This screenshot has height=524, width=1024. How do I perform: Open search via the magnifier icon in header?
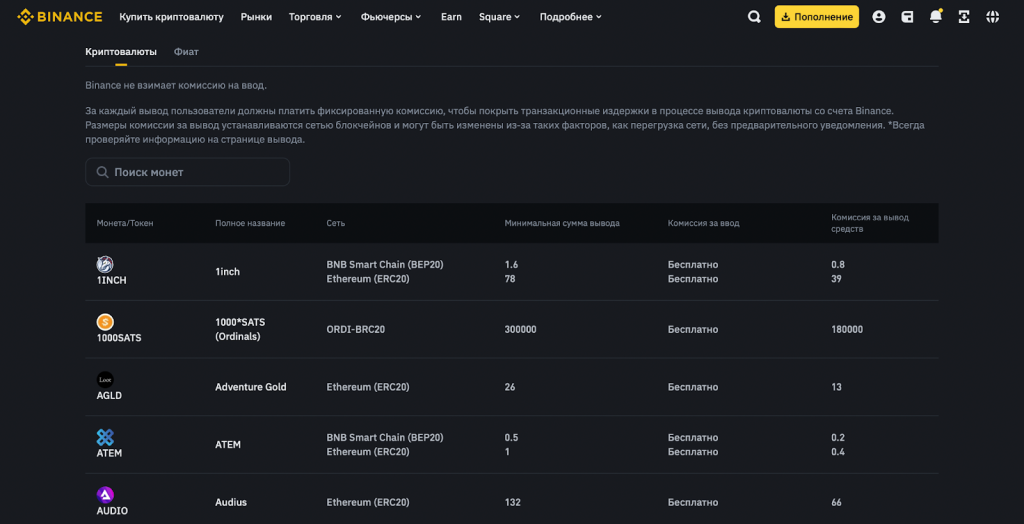[x=754, y=17]
